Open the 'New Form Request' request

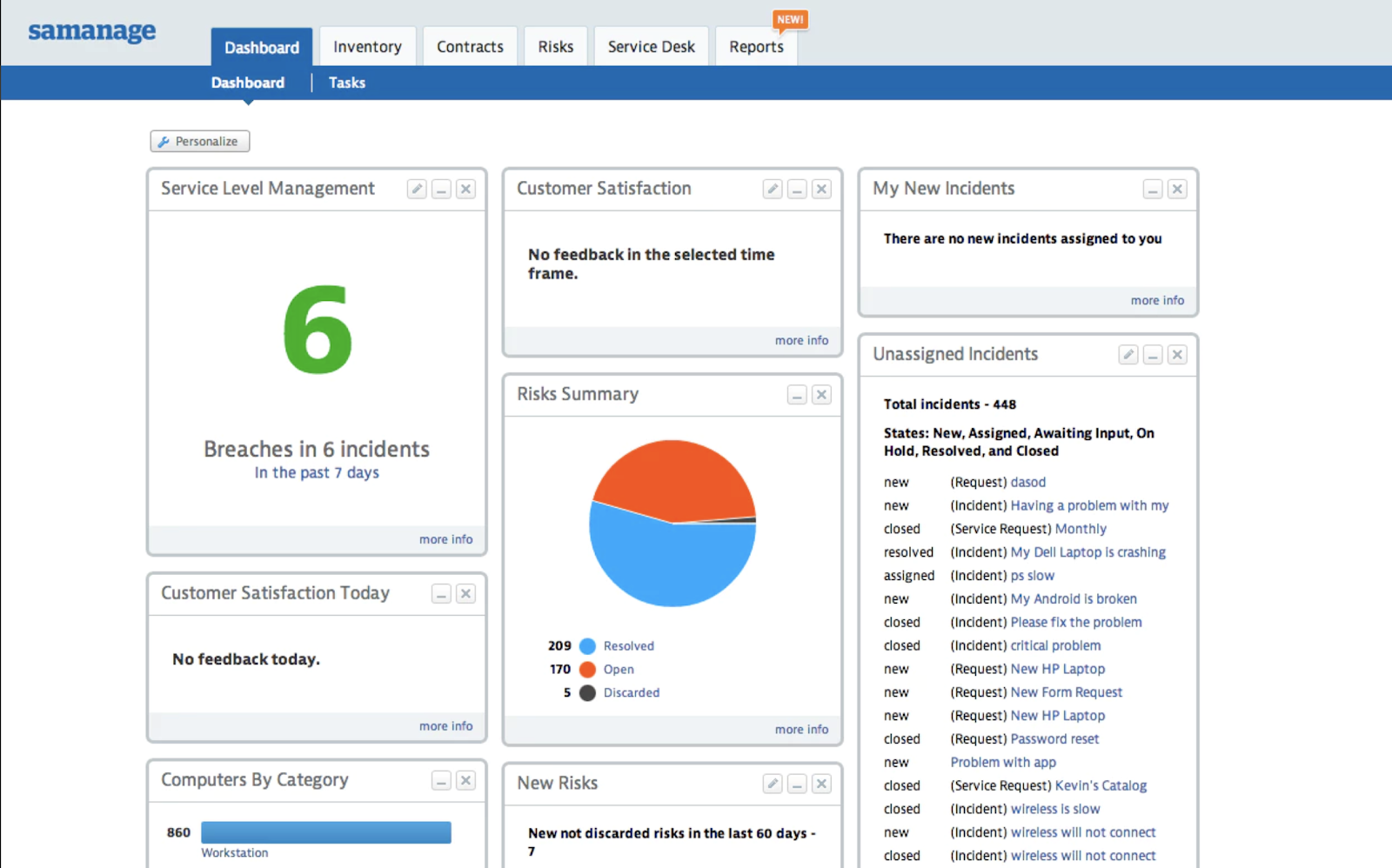tap(1067, 692)
